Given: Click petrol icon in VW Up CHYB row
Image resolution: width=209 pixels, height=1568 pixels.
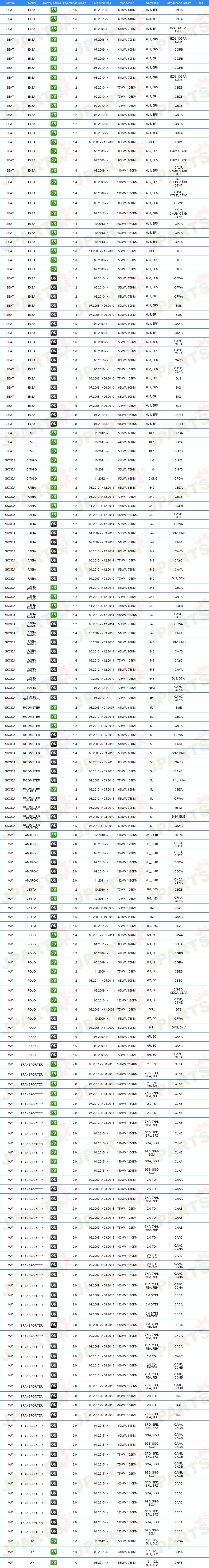Looking at the screenshot, I should [53, 1563].
